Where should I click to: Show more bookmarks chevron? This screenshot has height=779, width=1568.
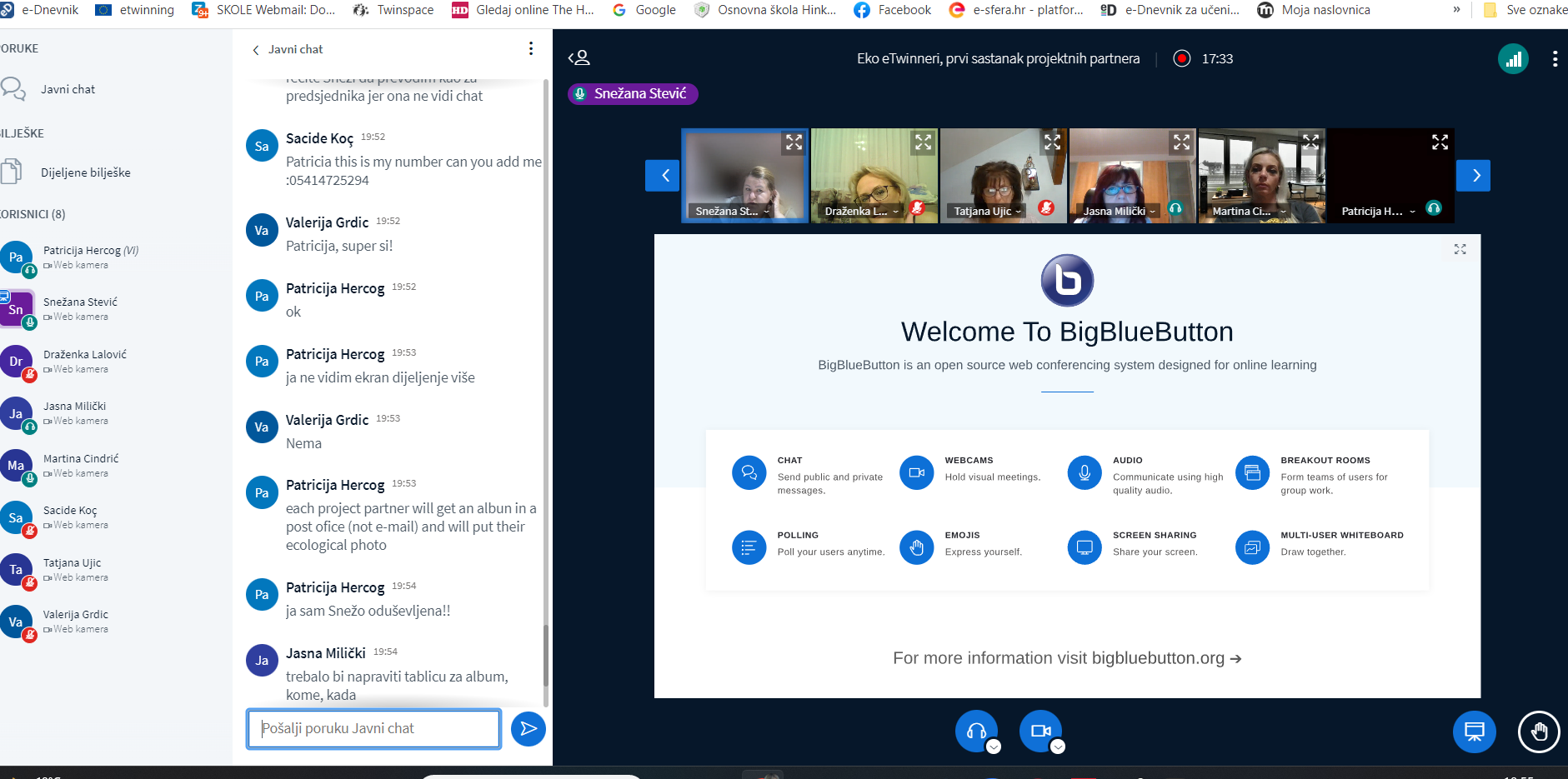coord(1456,10)
